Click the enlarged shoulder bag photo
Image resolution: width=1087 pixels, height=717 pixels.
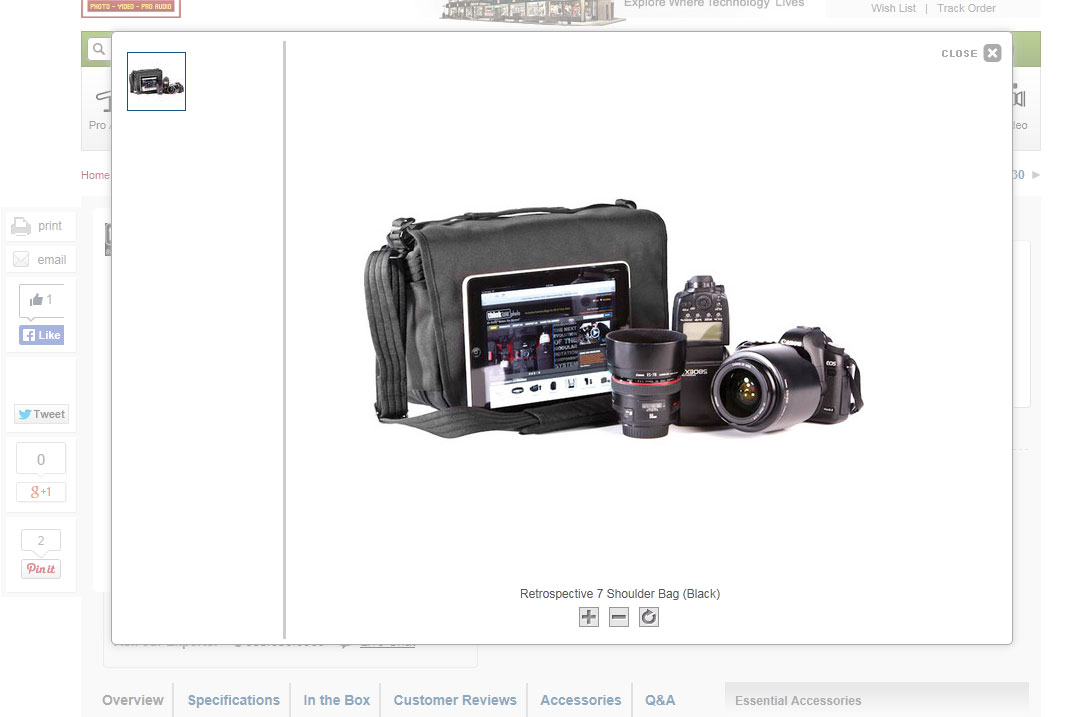pyautogui.click(x=614, y=321)
